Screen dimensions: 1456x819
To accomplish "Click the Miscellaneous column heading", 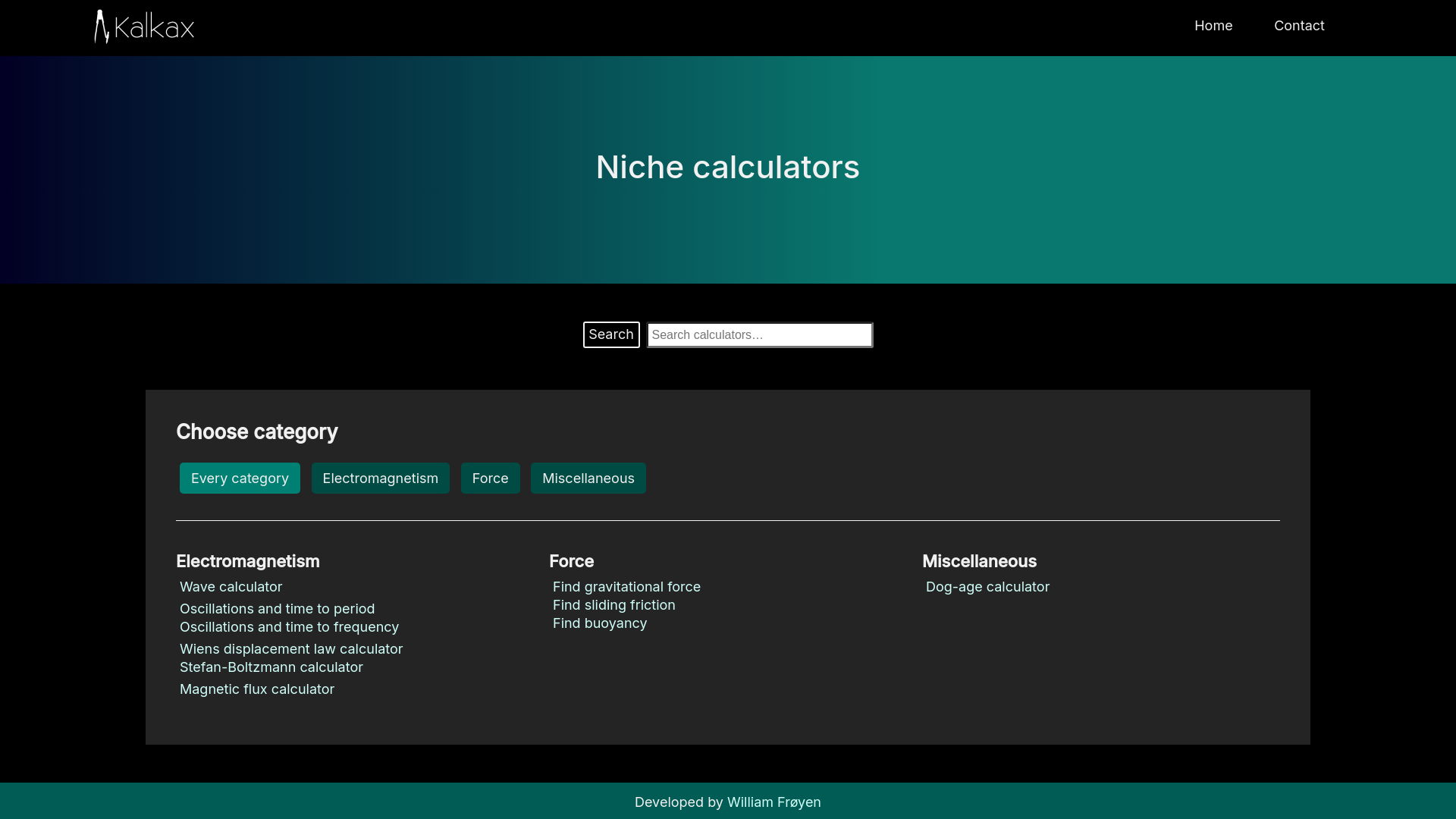I will (x=979, y=561).
